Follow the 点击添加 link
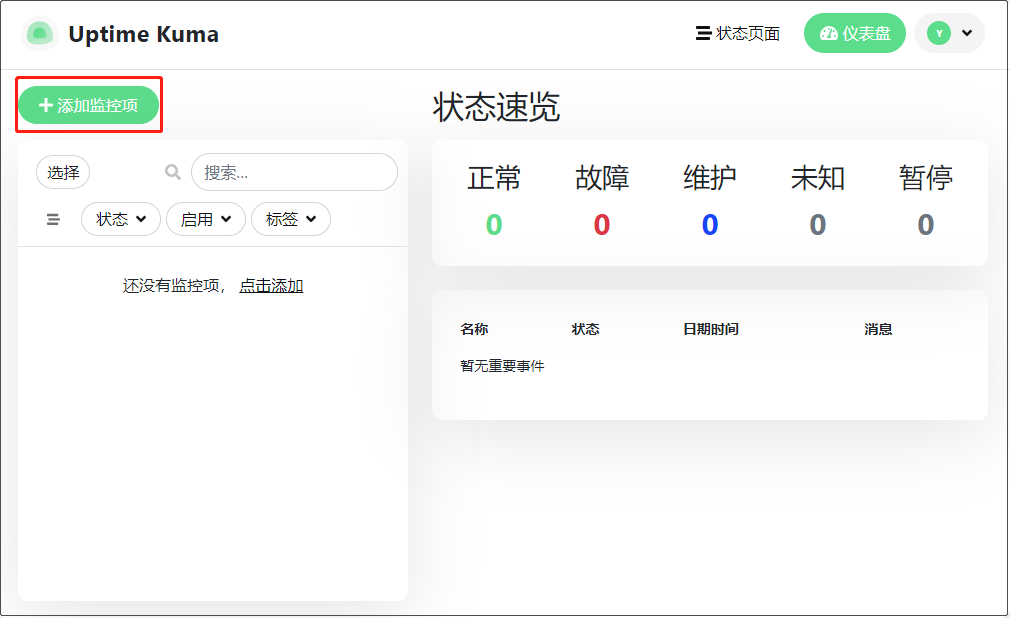Screen dimensions: 1010x618 pos(271,285)
